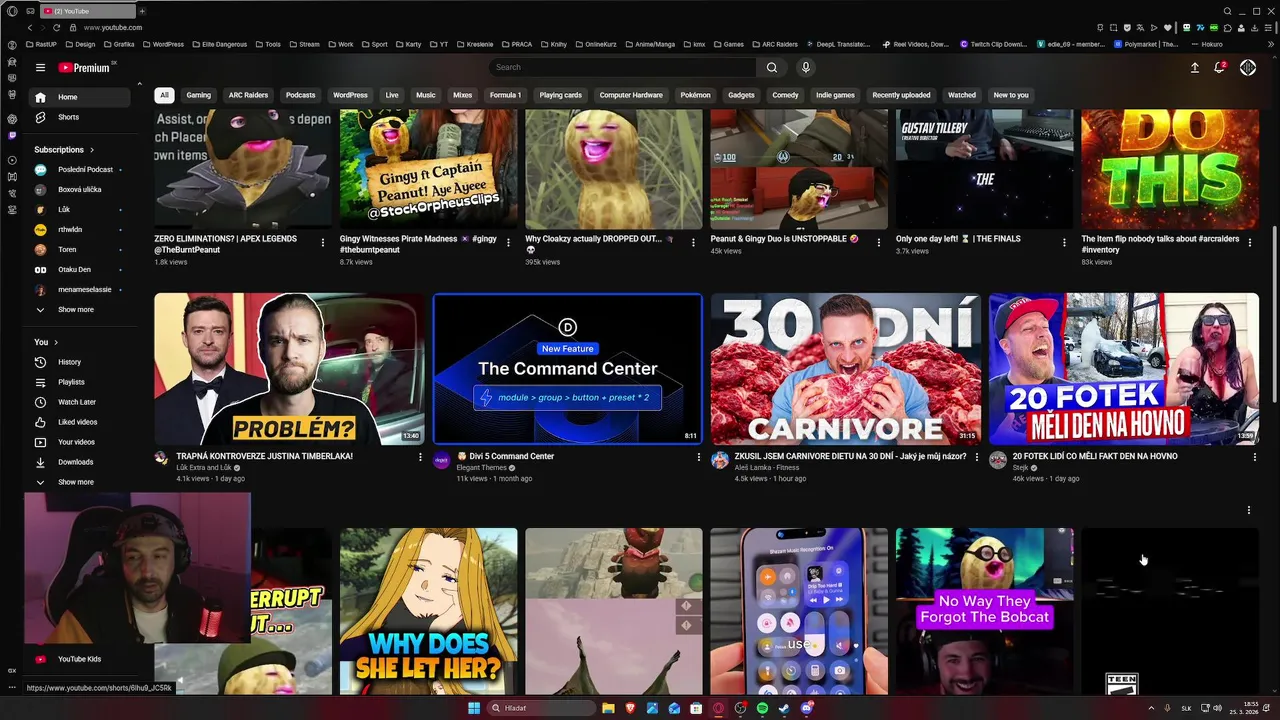Open options for Divi 5 Command Center video

click(698, 457)
